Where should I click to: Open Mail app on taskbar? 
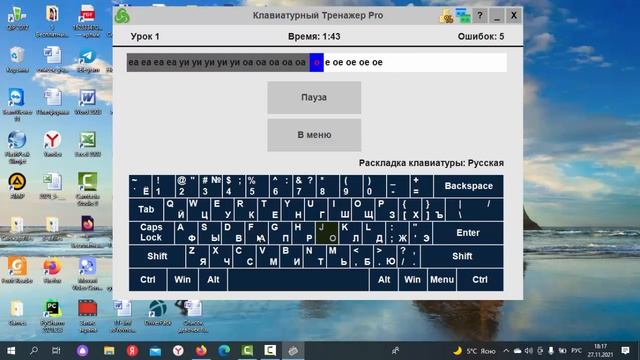(155, 351)
